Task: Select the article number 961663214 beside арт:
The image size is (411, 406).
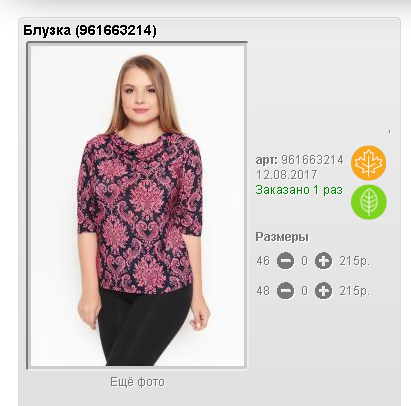Action: (x=312, y=160)
